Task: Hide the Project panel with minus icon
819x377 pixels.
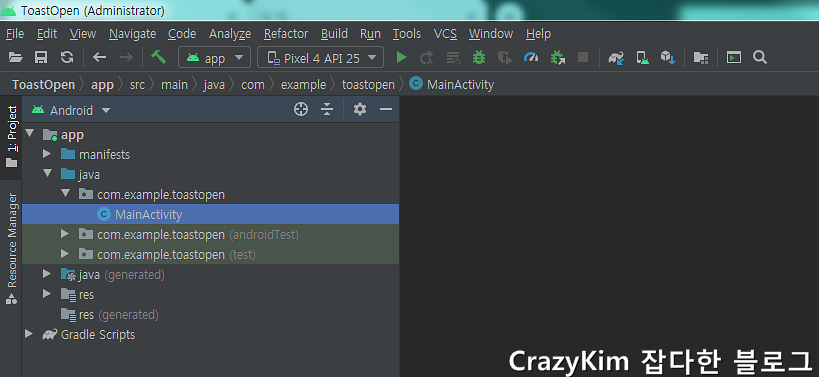Action: [386, 109]
